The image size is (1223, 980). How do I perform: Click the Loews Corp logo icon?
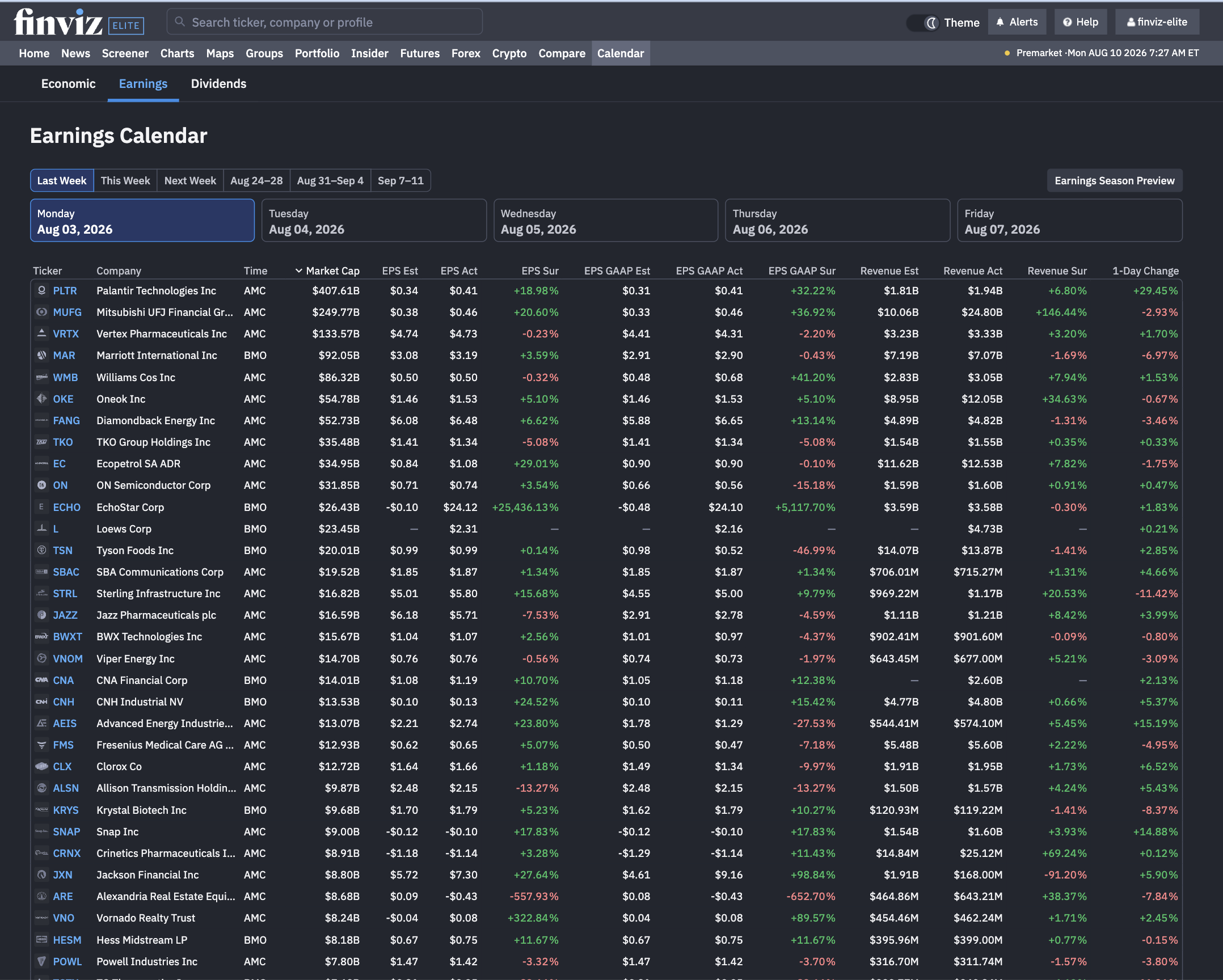pyautogui.click(x=41, y=529)
